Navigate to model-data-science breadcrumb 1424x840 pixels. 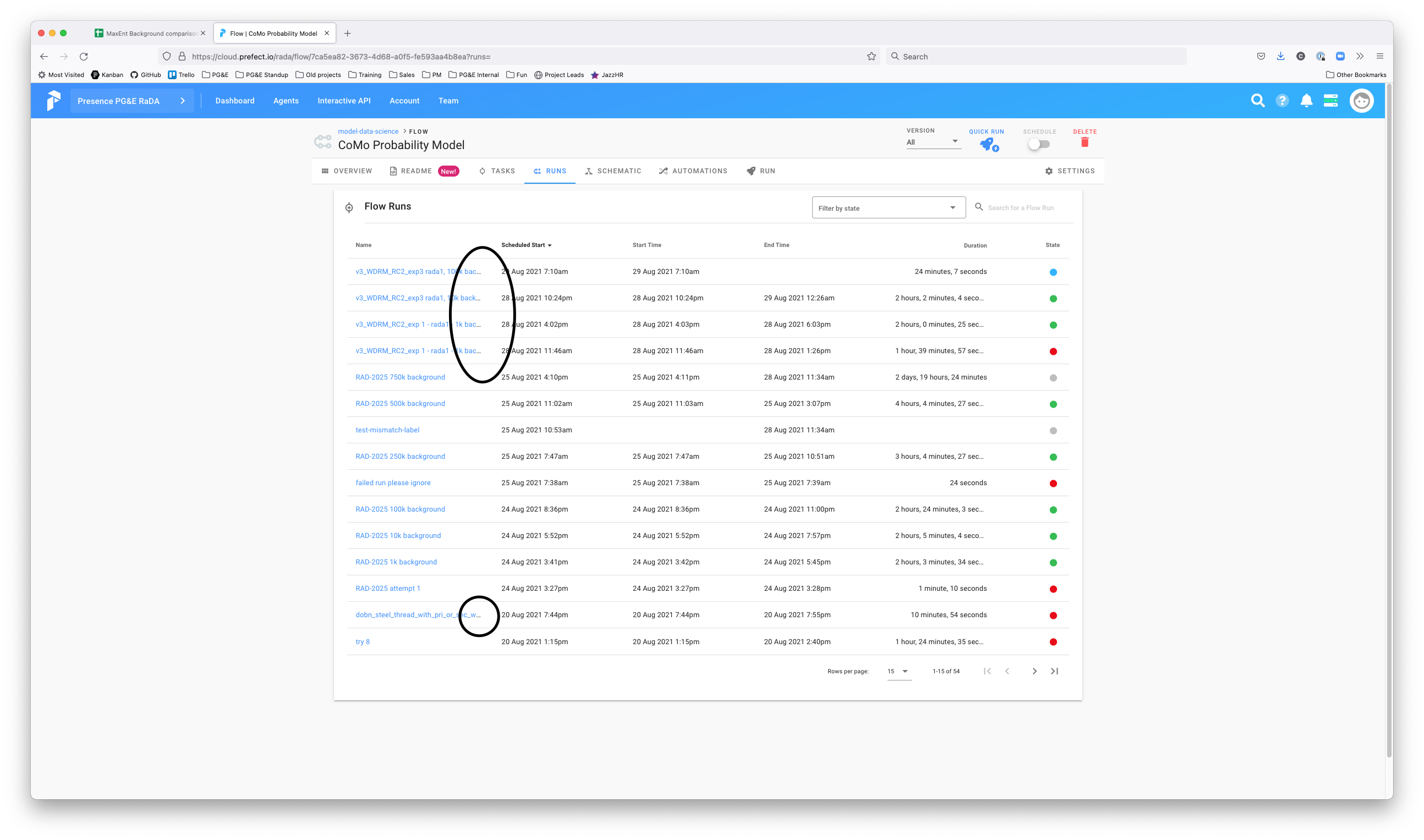[368, 131]
